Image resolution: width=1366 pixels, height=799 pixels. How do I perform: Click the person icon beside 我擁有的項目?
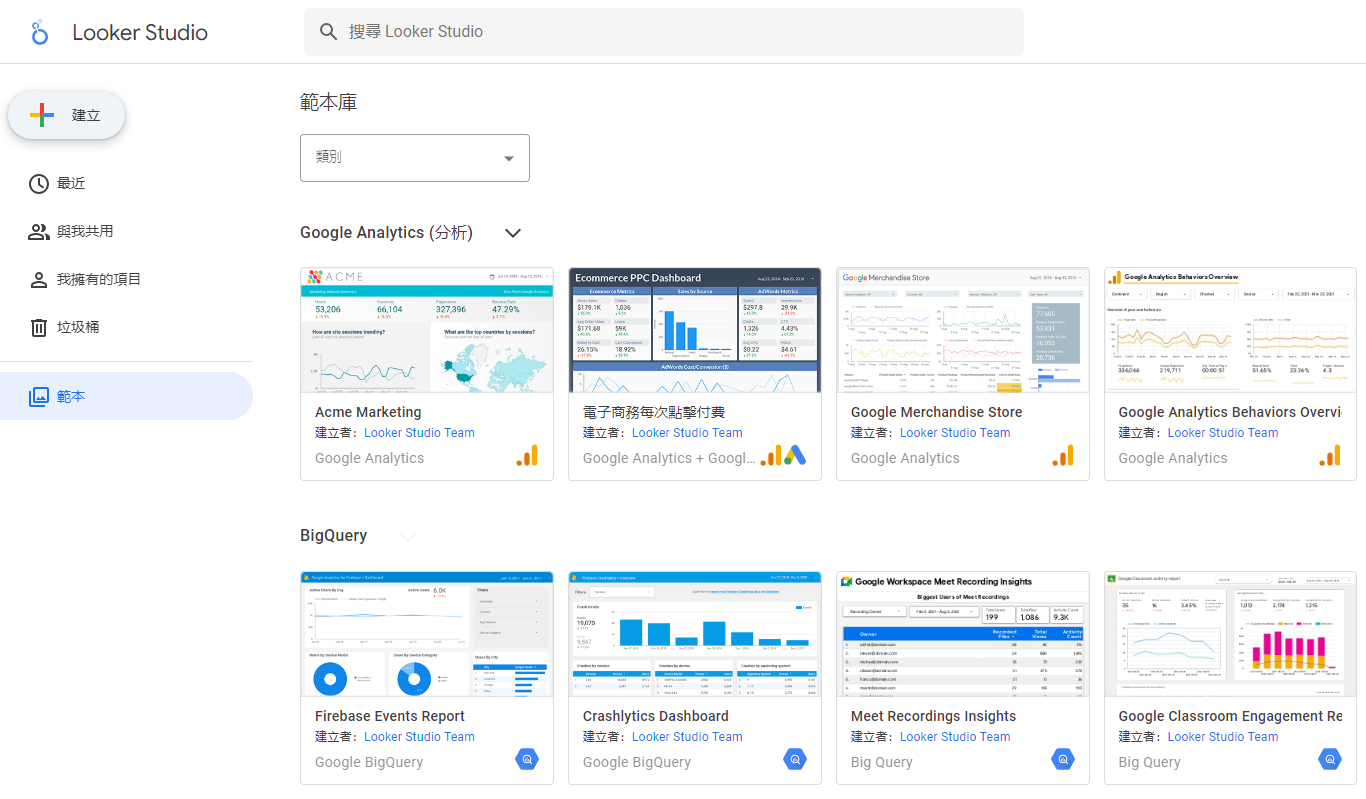pos(39,280)
